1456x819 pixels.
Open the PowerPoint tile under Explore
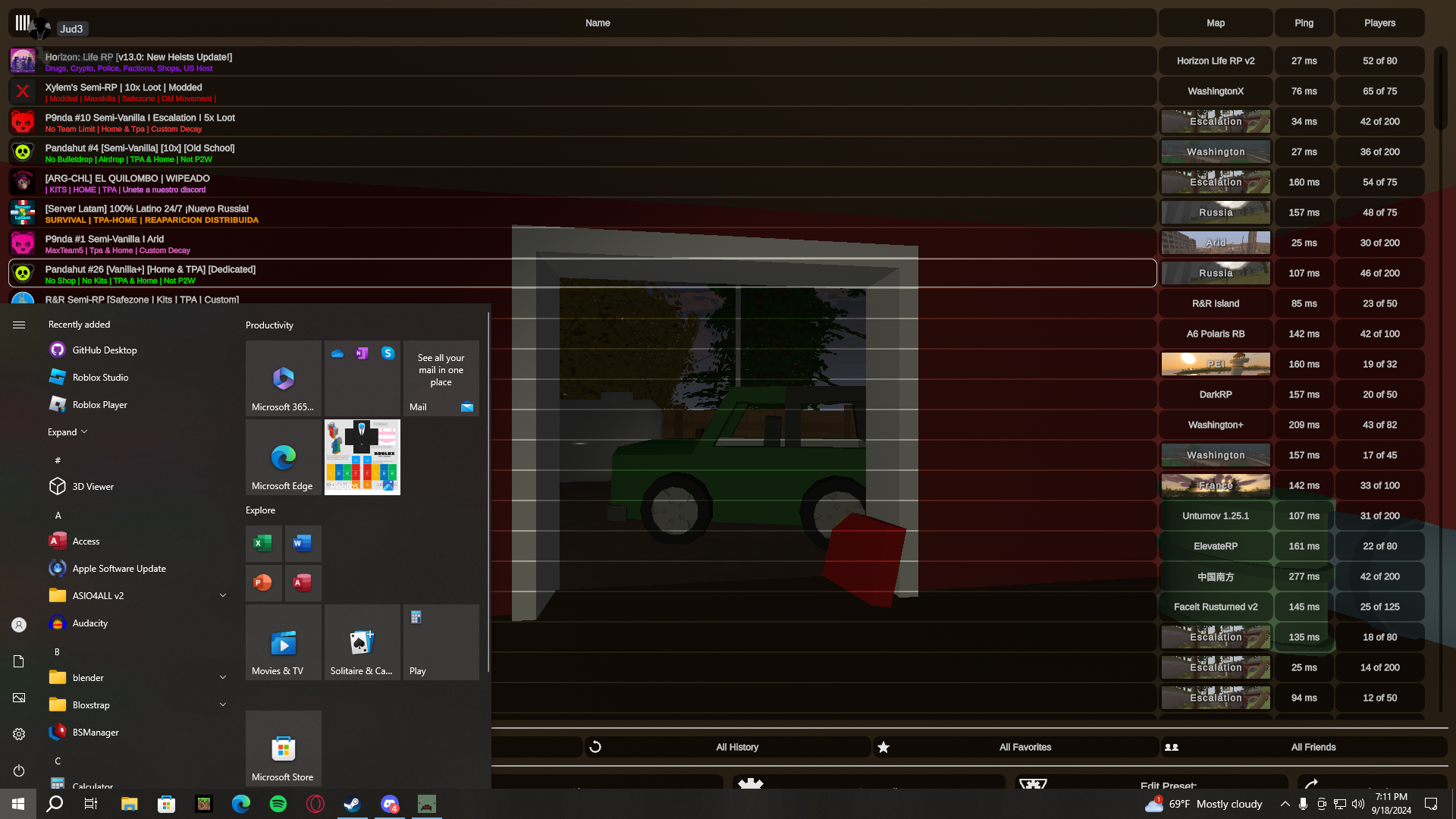263,582
